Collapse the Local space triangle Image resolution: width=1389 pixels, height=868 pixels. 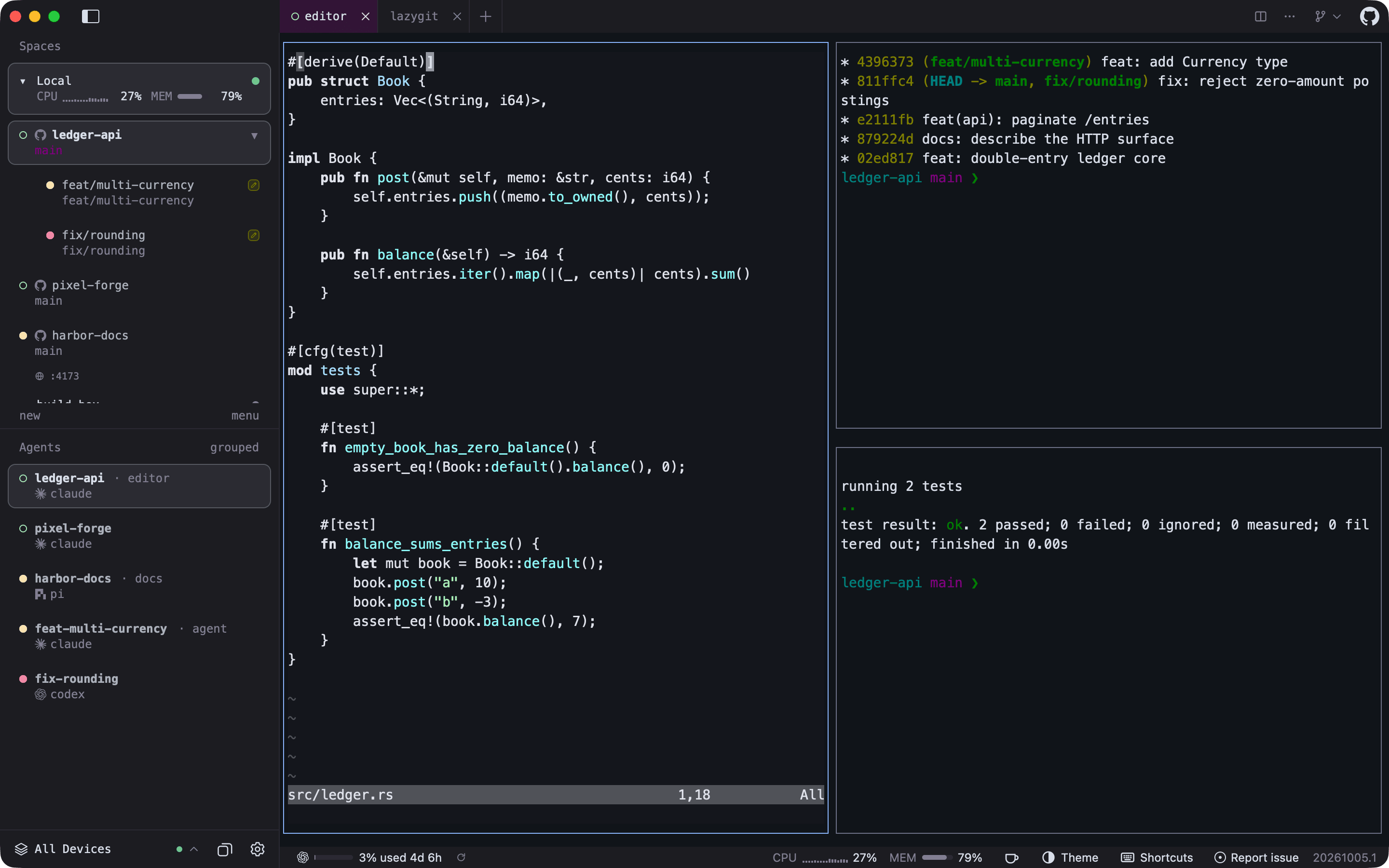23,81
